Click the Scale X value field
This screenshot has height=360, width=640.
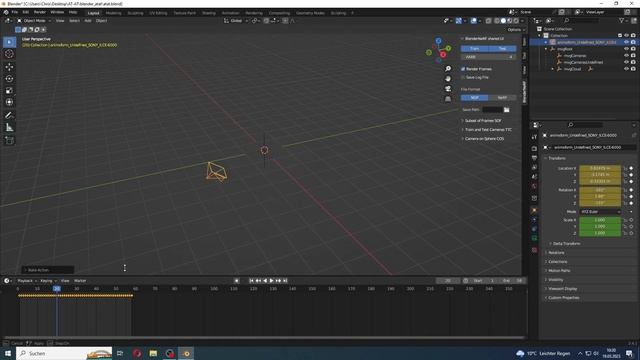[600, 220]
